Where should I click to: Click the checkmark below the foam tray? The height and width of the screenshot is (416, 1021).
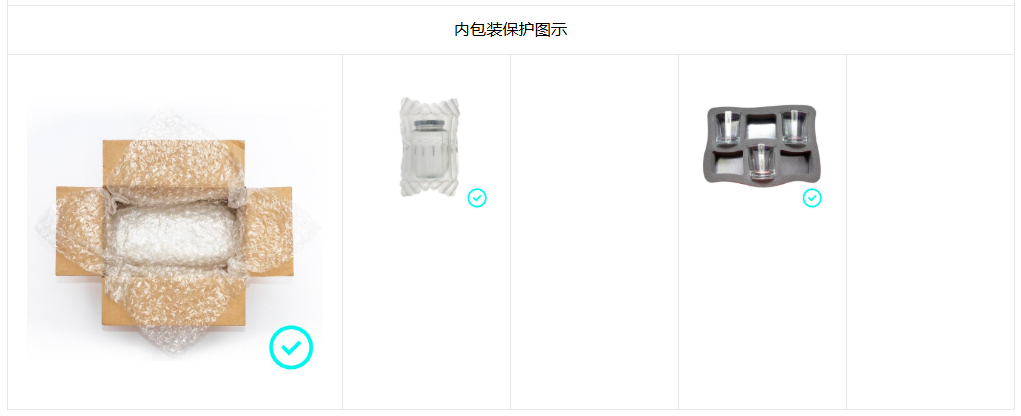(812, 198)
